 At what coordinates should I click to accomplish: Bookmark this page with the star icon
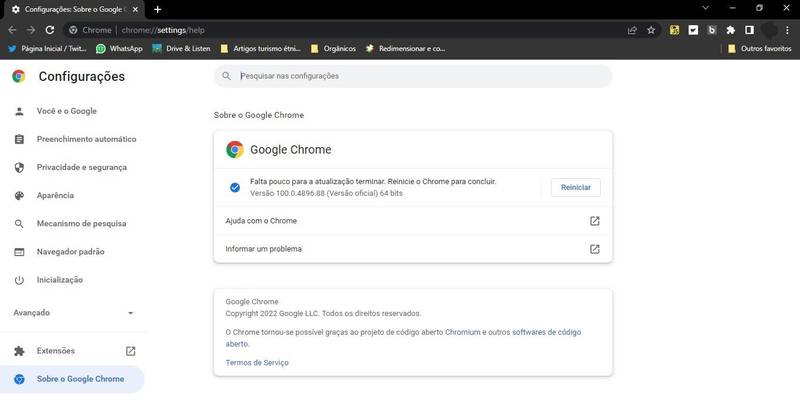tap(651, 30)
